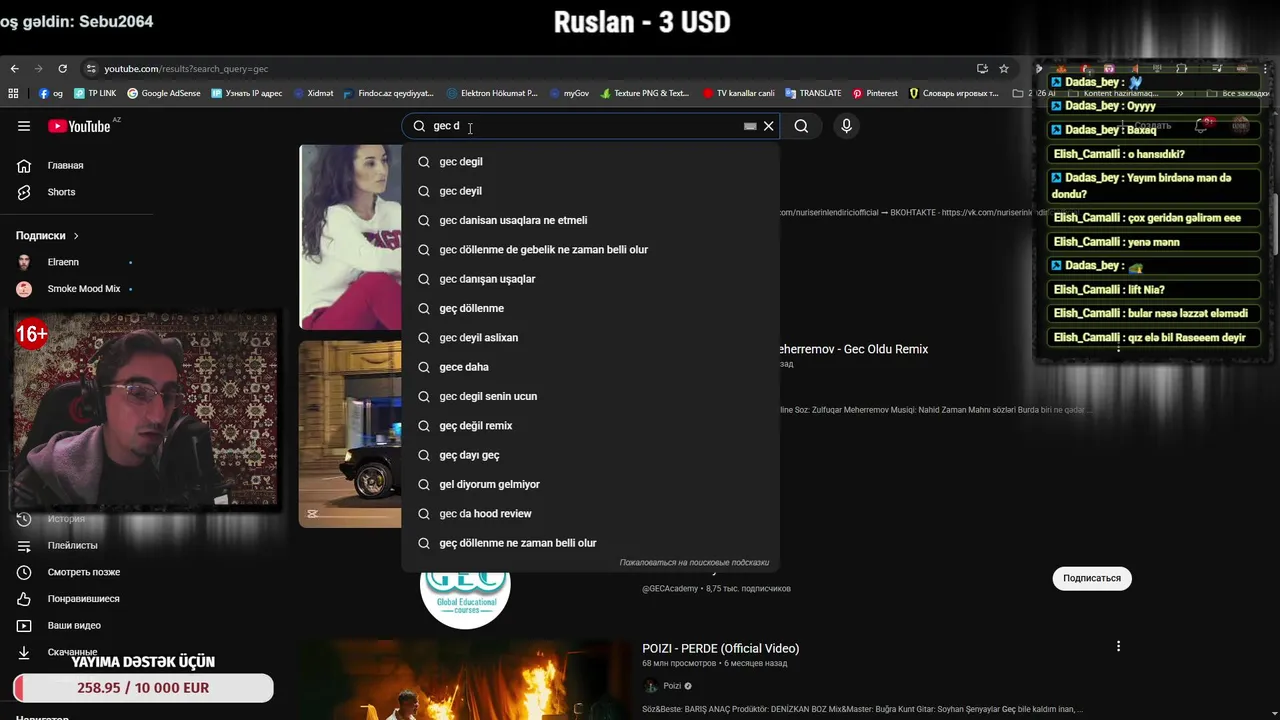Open Facebook og bookmark
Viewport: 1280px width, 720px height.
(x=51, y=93)
